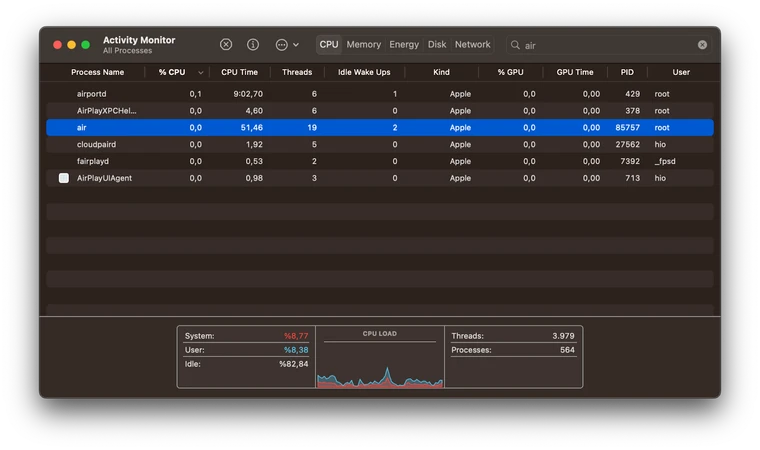Screen dimensions: 760x450
Task: Switch to the Disk tab
Action: [437, 45]
